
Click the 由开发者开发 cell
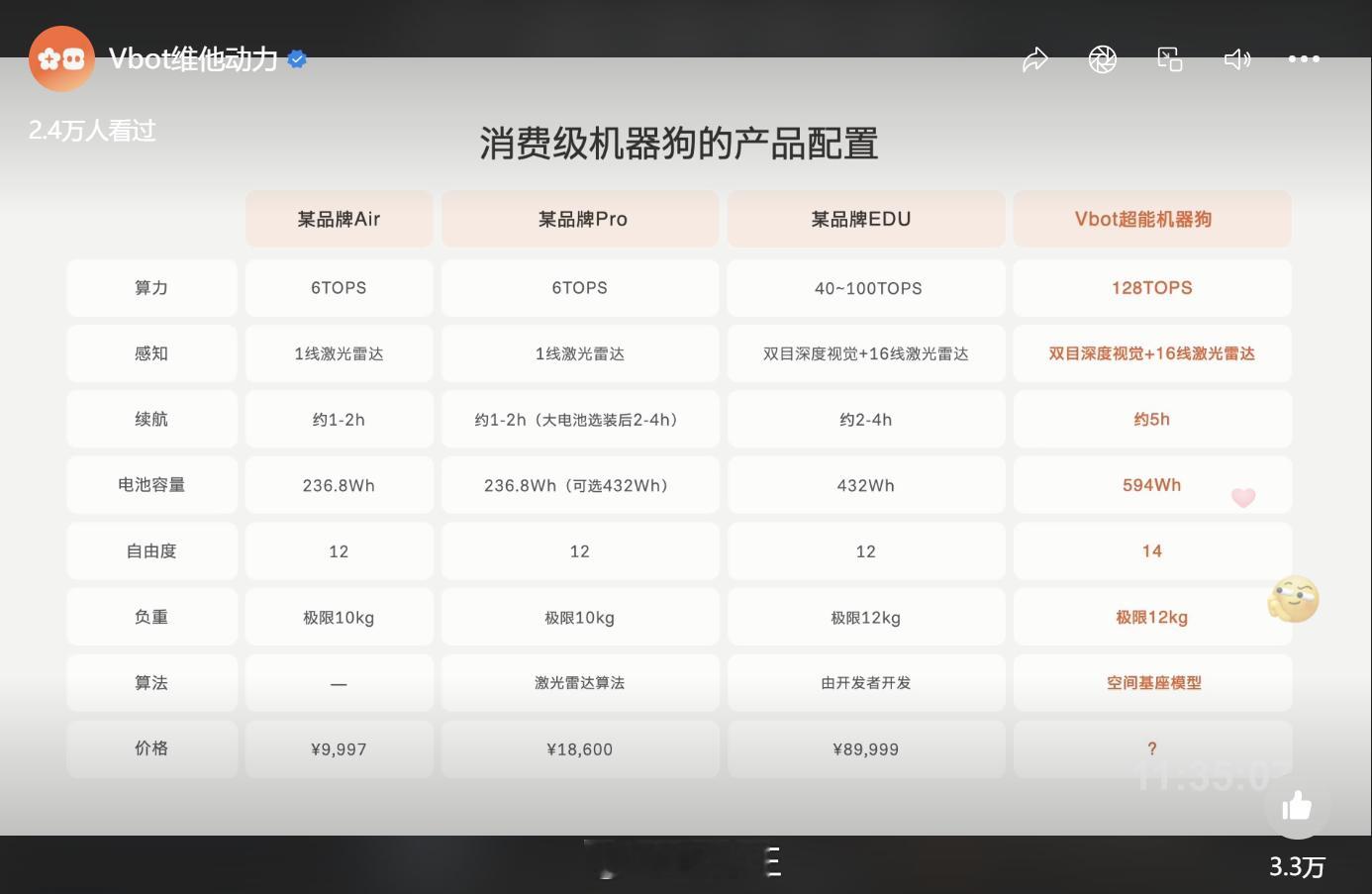[866, 683]
